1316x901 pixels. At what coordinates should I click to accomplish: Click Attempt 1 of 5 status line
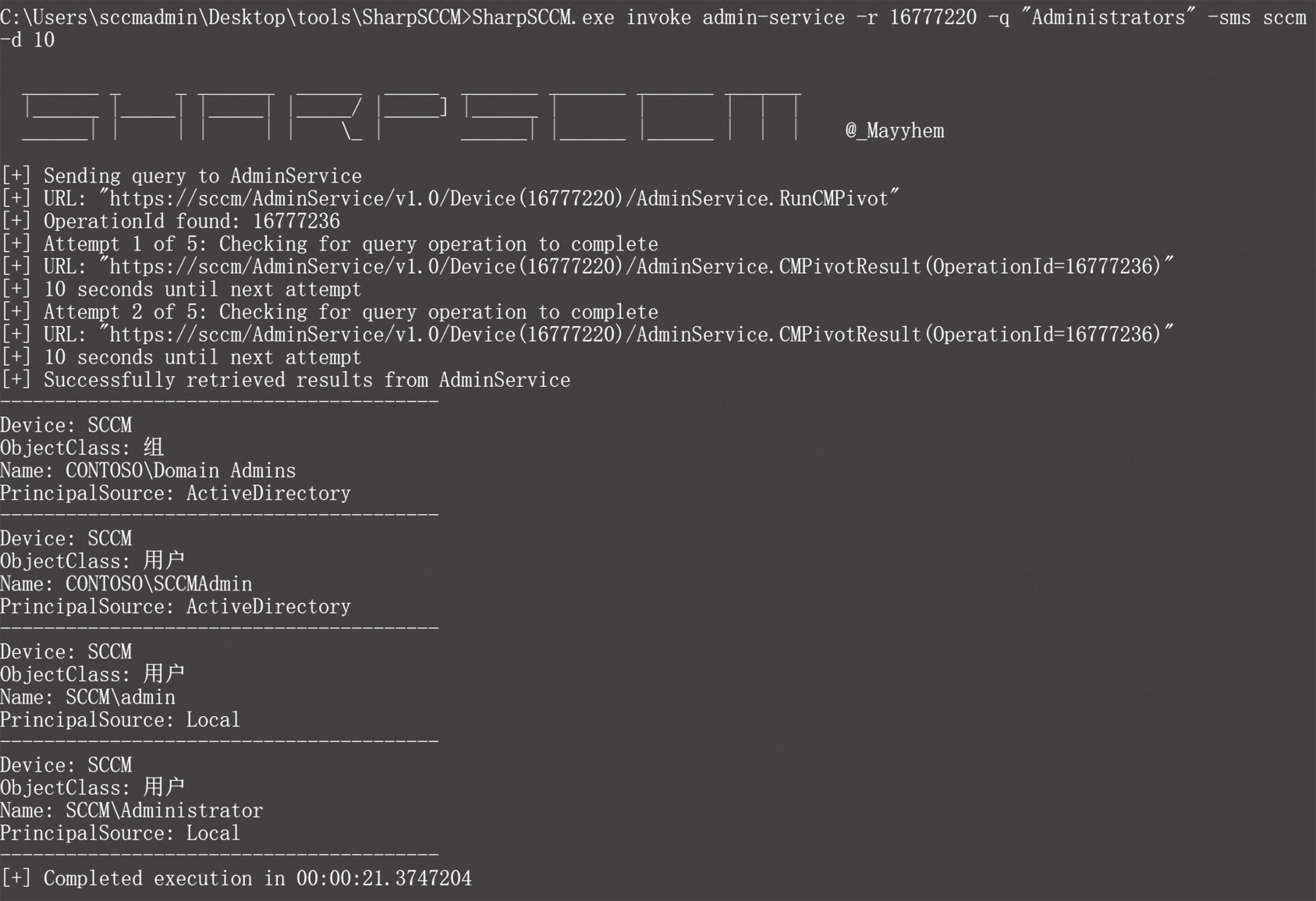(x=329, y=243)
